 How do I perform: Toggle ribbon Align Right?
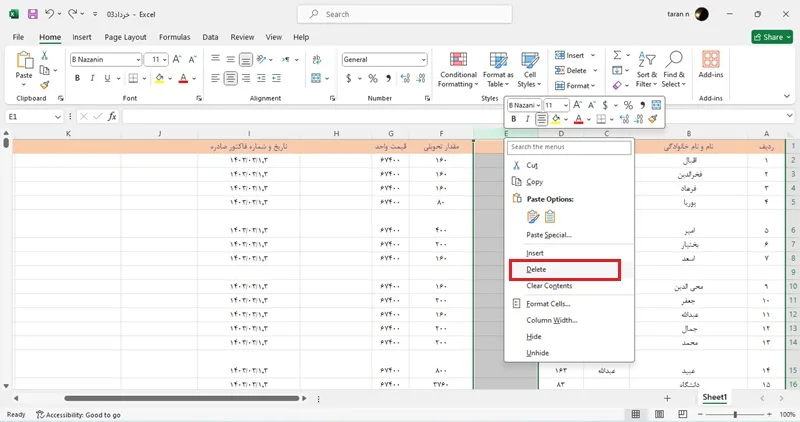pyautogui.click(x=246, y=78)
